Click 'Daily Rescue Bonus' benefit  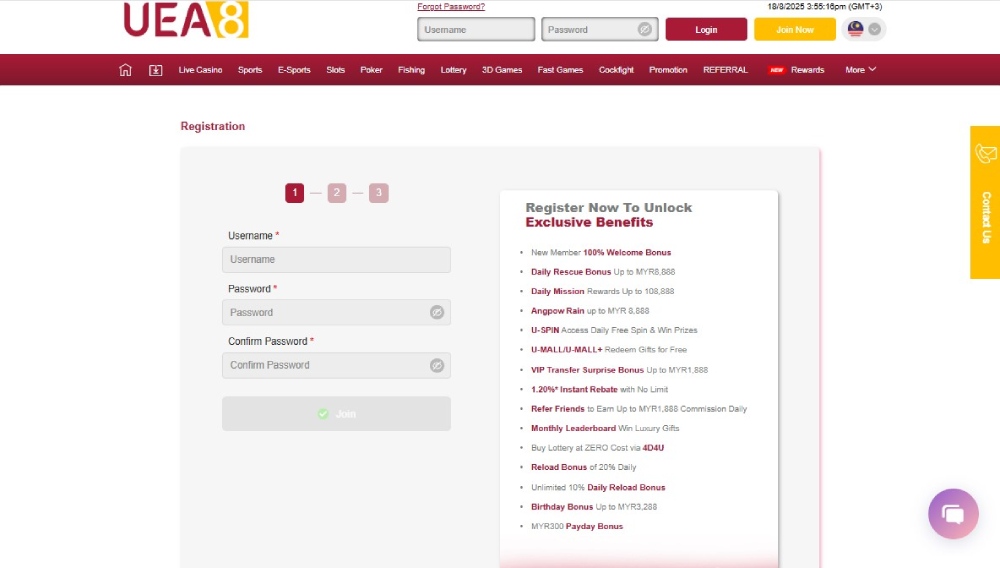571,272
